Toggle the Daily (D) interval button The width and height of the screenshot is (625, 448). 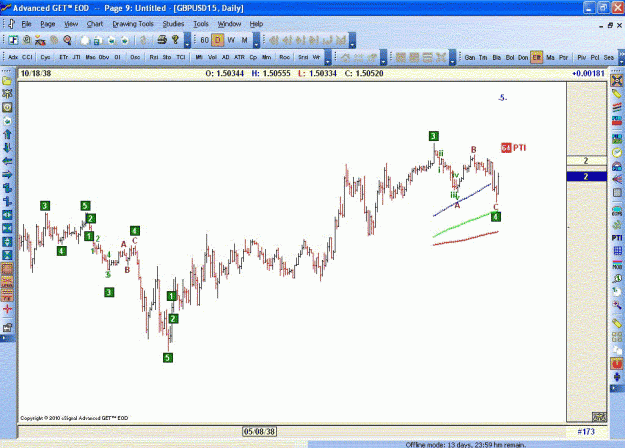(x=218, y=40)
